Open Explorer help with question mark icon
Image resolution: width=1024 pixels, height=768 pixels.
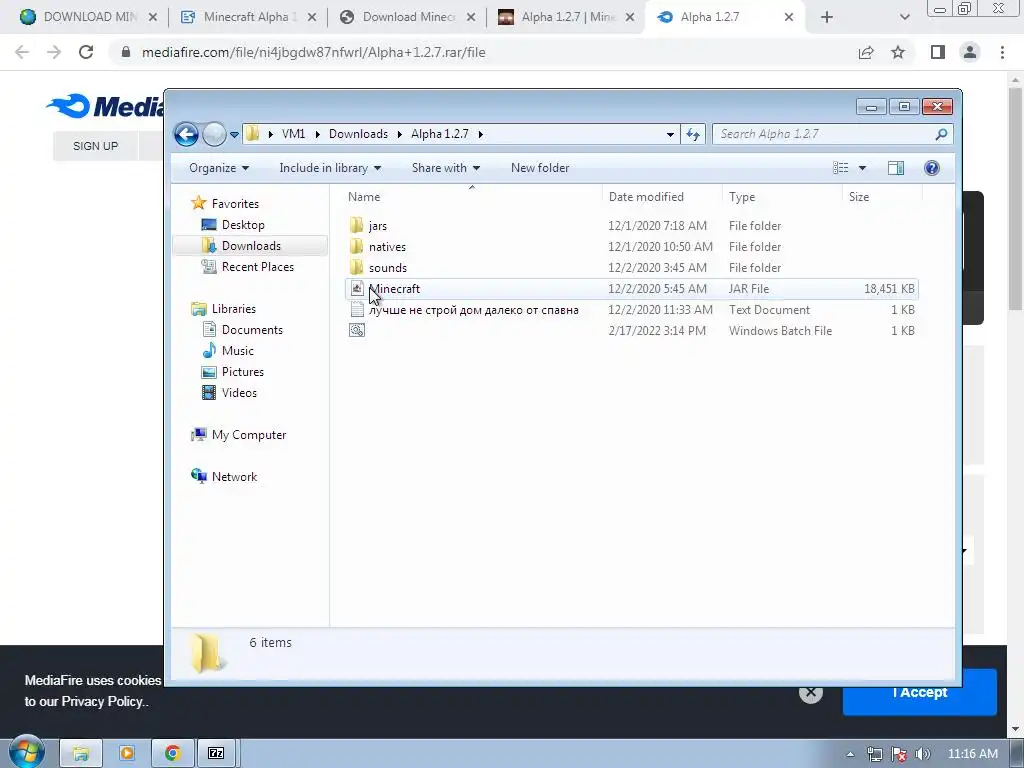pyautogui.click(x=932, y=168)
